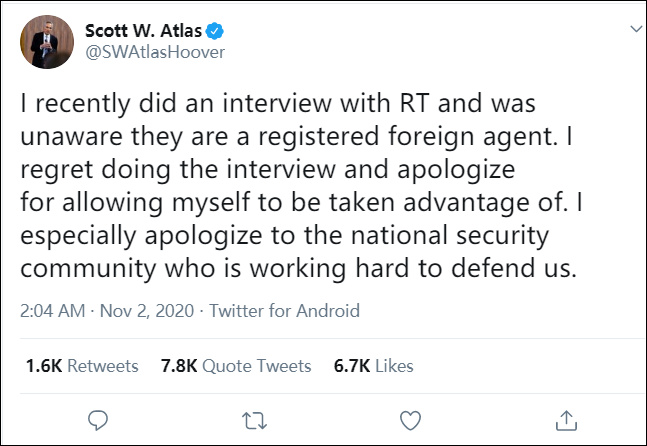The image size is (647, 446).
Task: Click the @SWAtlasHoover handle
Action: click(x=154, y=52)
